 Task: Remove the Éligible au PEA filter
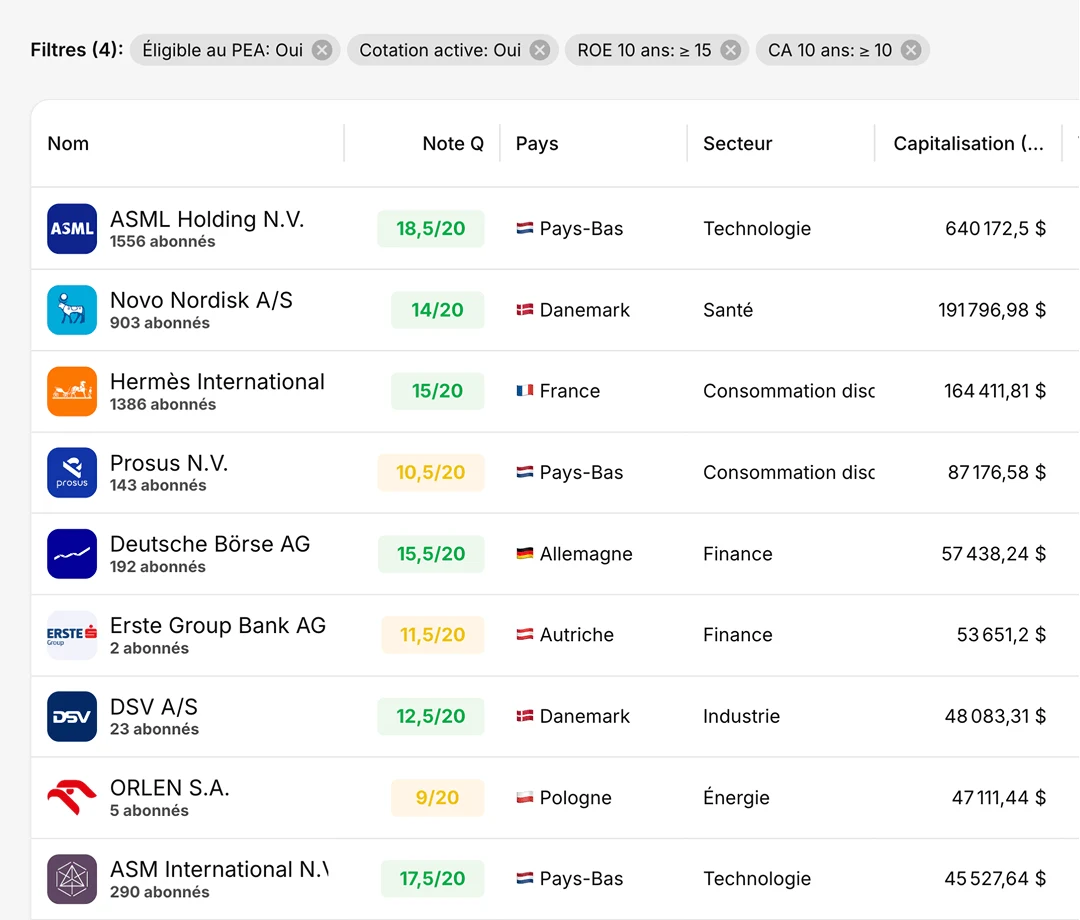[x=322, y=50]
